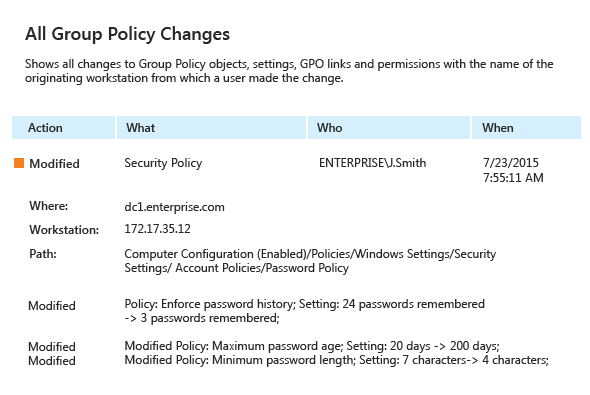The height and width of the screenshot is (395, 590).
Task: Click the Minimum password length policy line
Action: [336, 360]
